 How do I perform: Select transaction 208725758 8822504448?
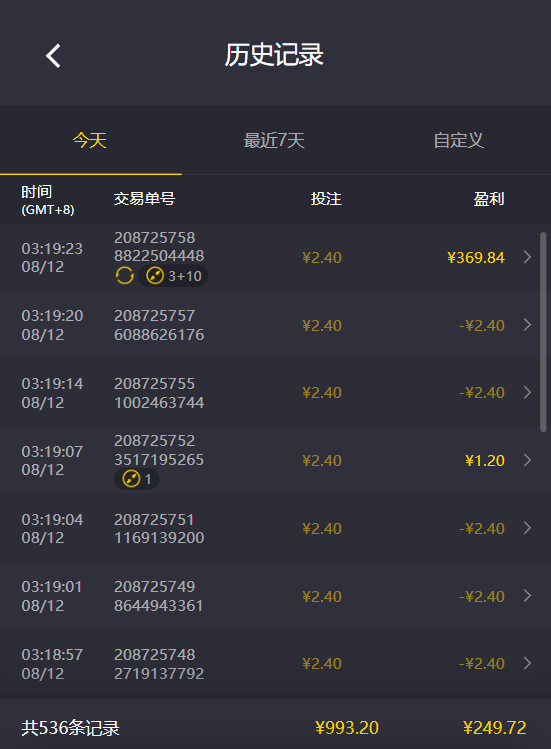pos(159,246)
